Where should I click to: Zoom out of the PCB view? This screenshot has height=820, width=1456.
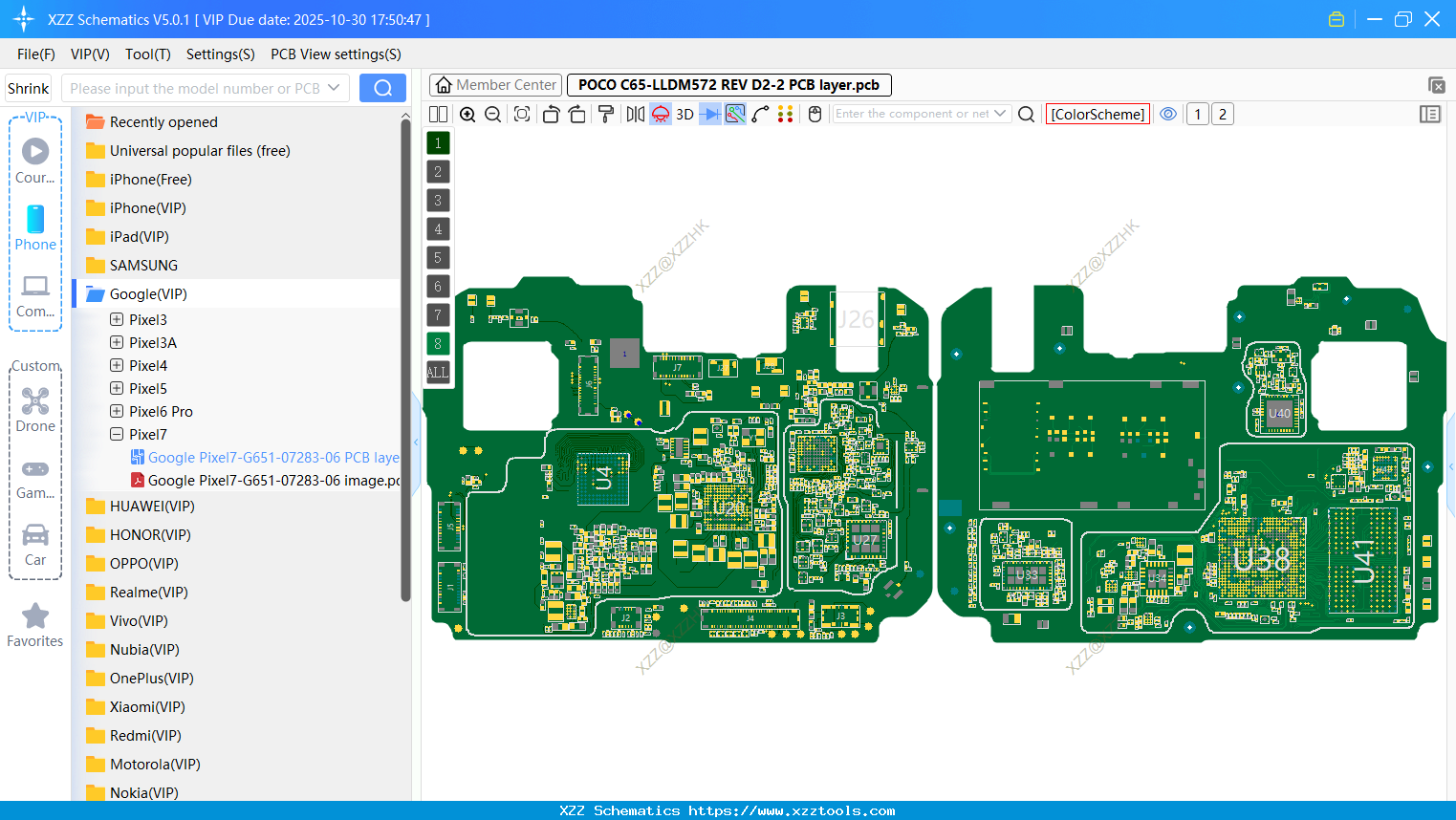[x=493, y=114]
